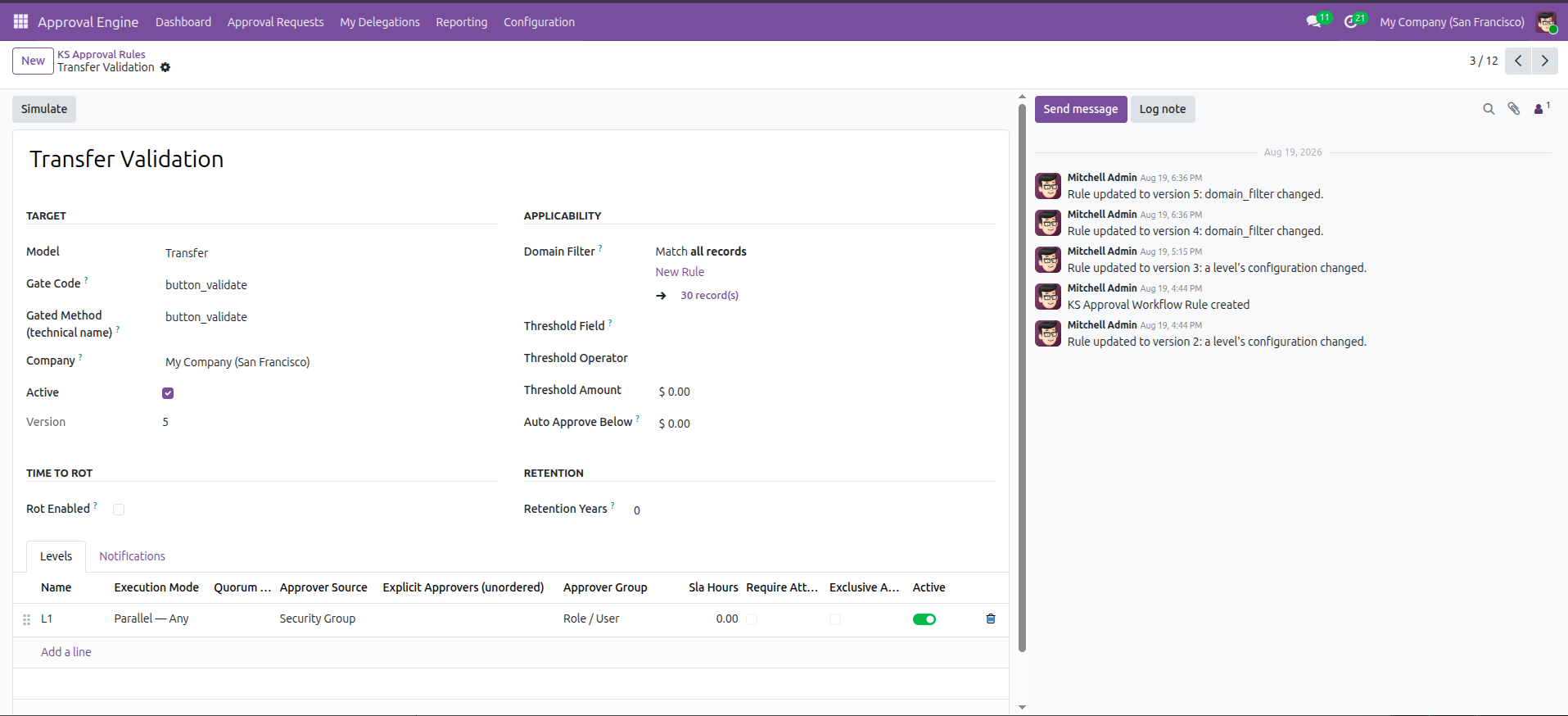Edit the Gate Code field button_validate
This screenshot has height=716, width=1568.
[x=331, y=285]
